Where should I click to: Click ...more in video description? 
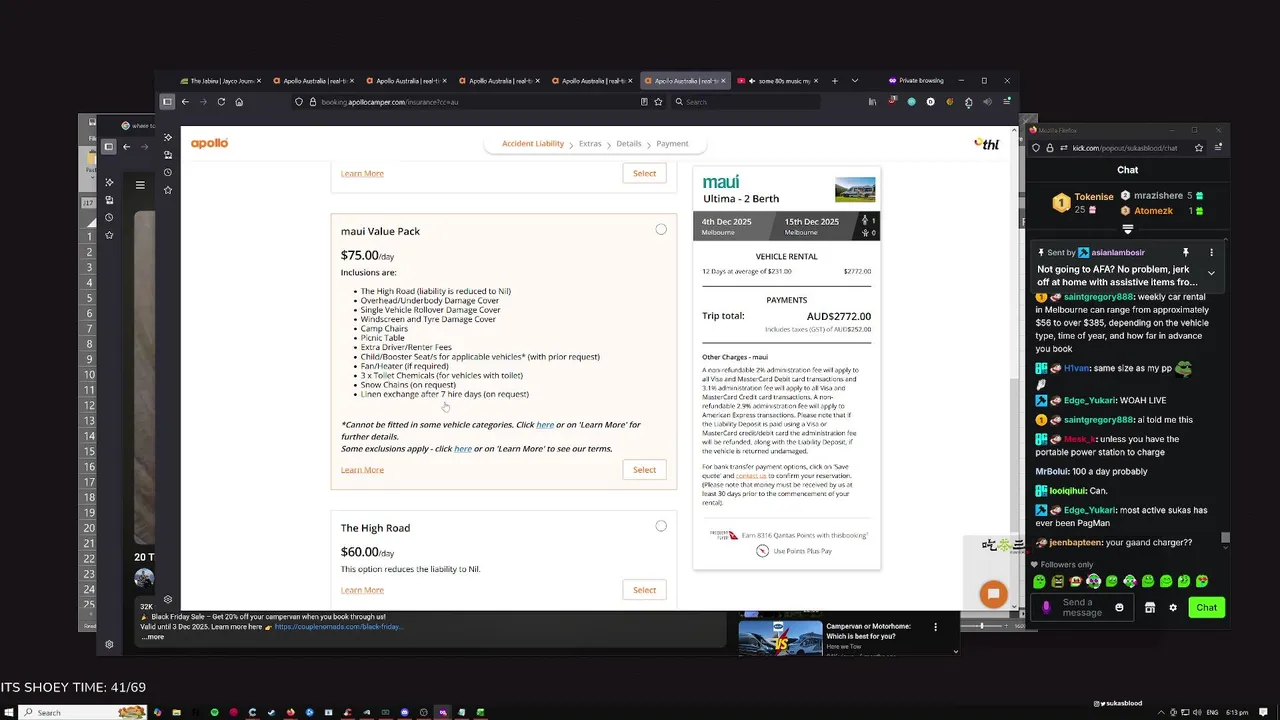[x=153, y=637]
